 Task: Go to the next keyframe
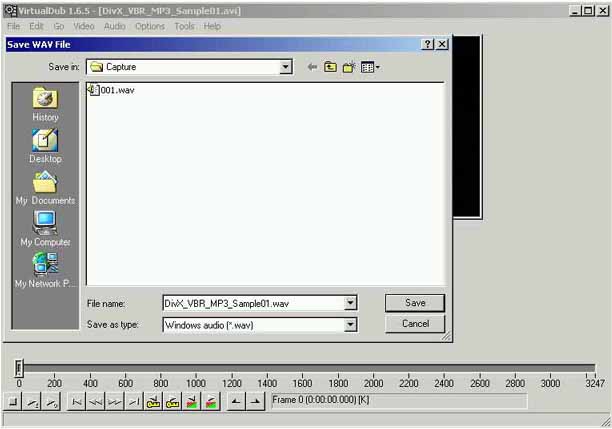(x=172, y=401)
